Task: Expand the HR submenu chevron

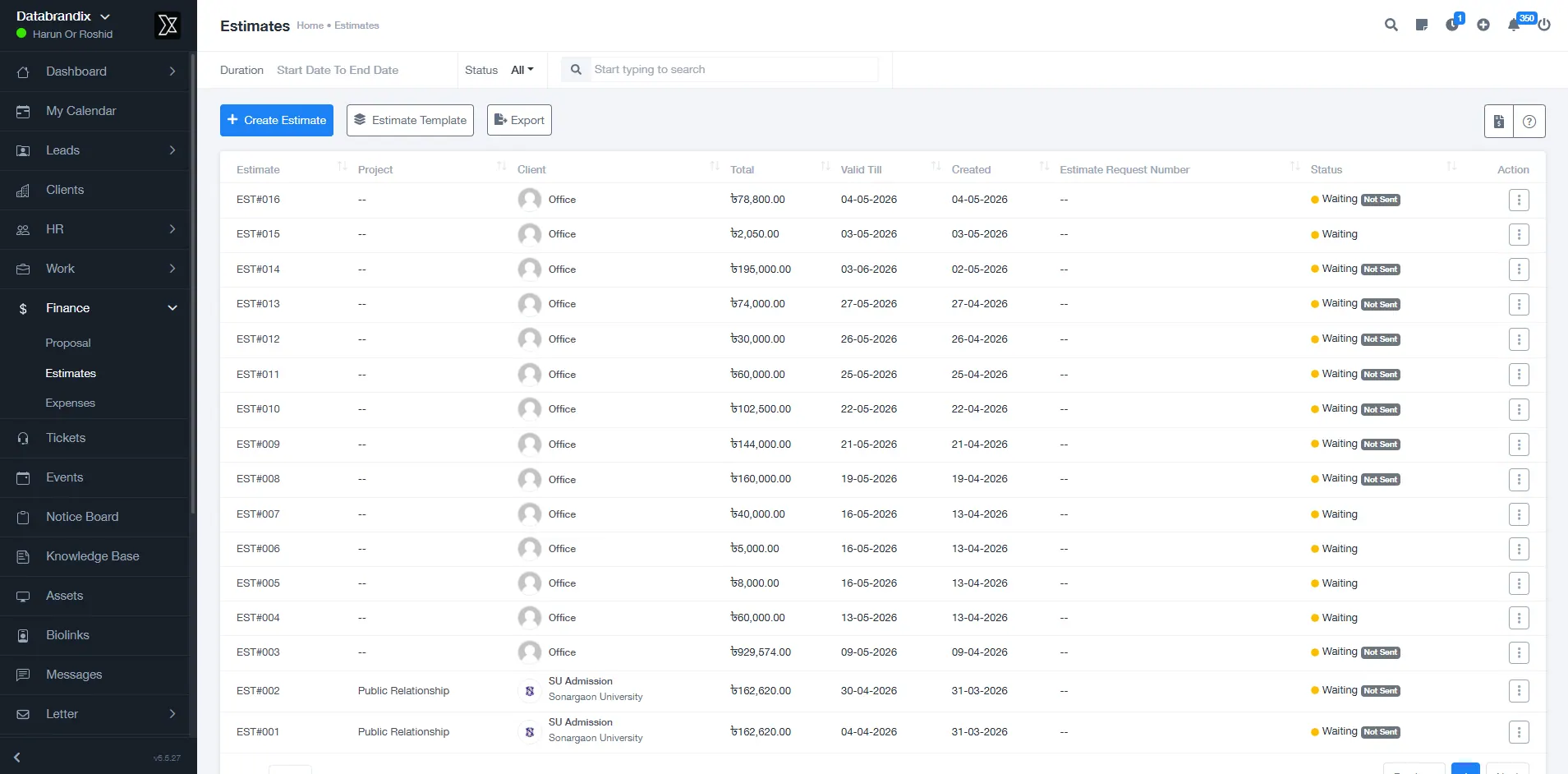Action: (172, 229)
